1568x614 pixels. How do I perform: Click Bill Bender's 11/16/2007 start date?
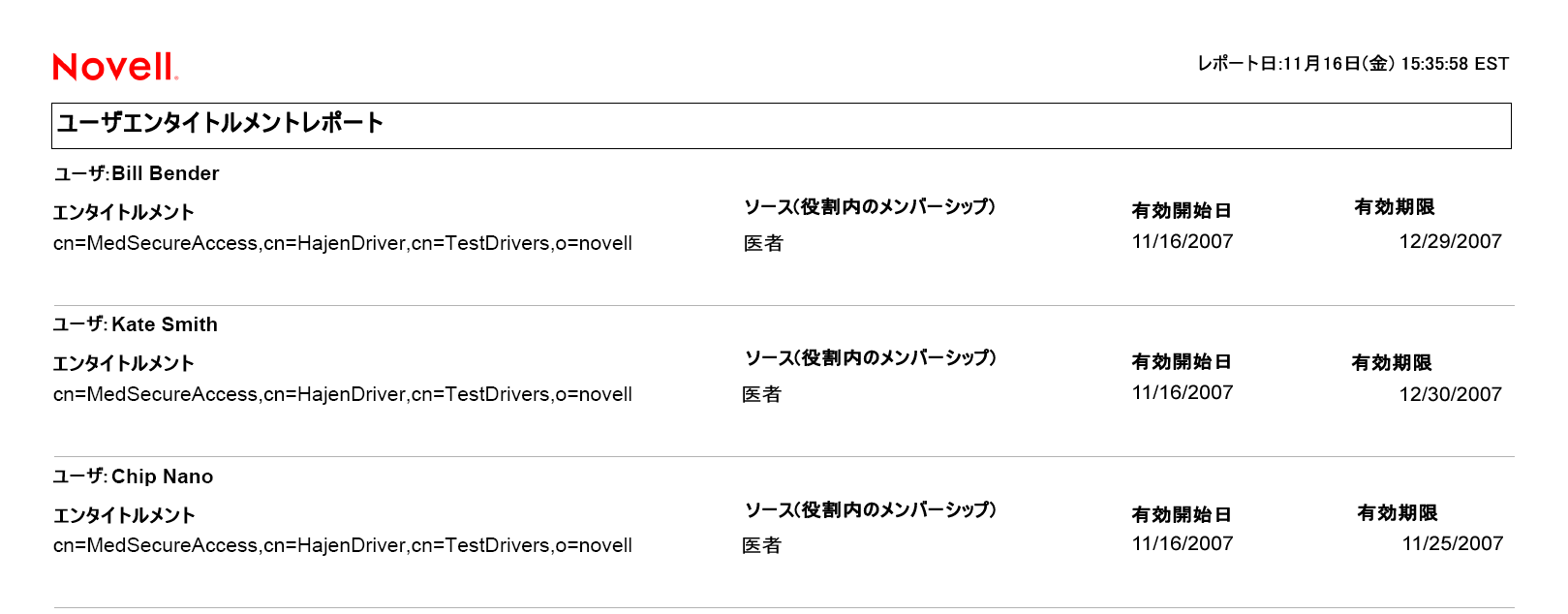pos(1182,242)
